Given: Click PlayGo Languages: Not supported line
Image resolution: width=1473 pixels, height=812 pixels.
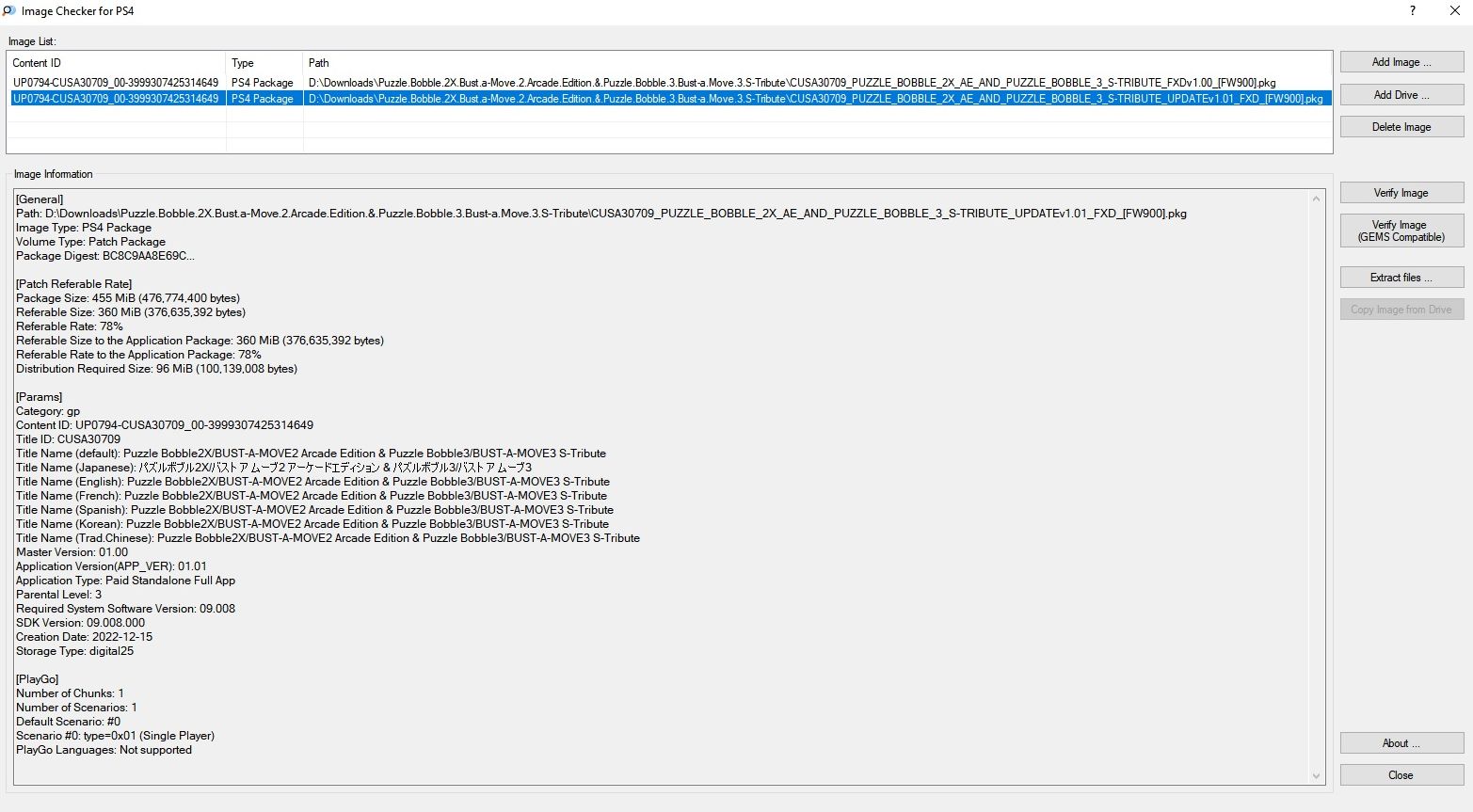Looking at the screenshot, I should pyautogui.click(x=104, y=750).
